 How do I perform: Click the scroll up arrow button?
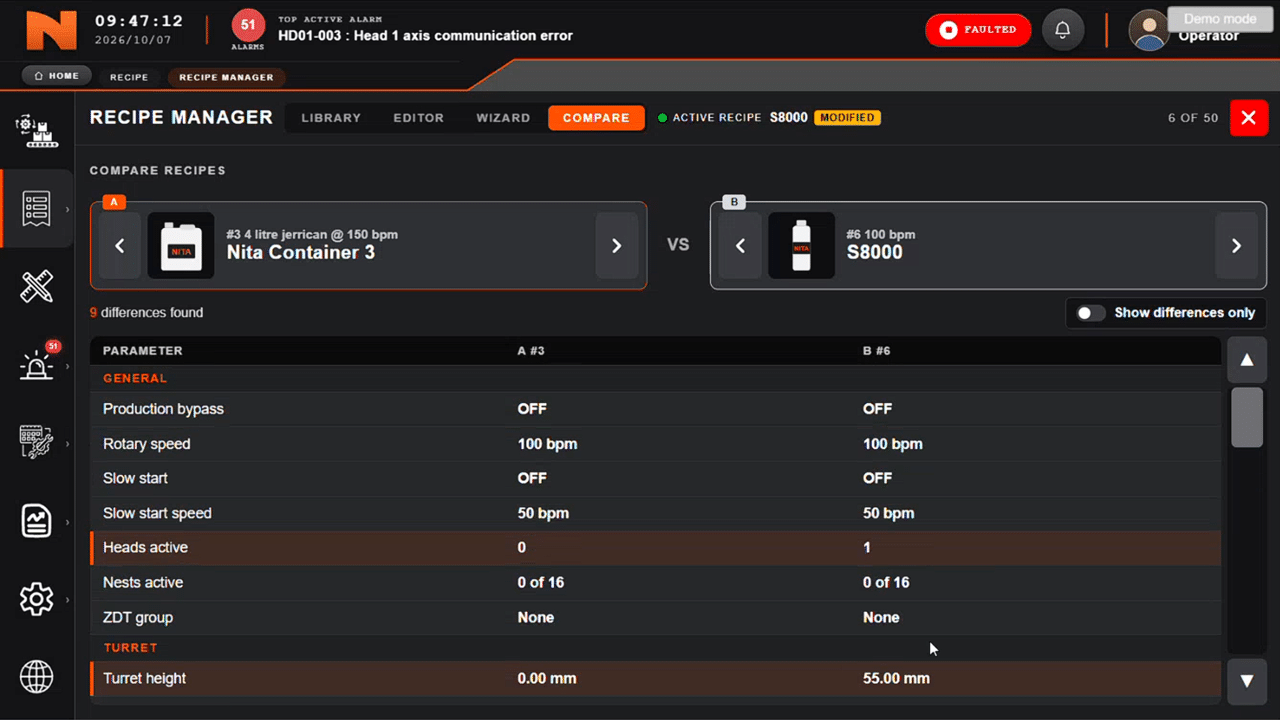point(1247,360)
